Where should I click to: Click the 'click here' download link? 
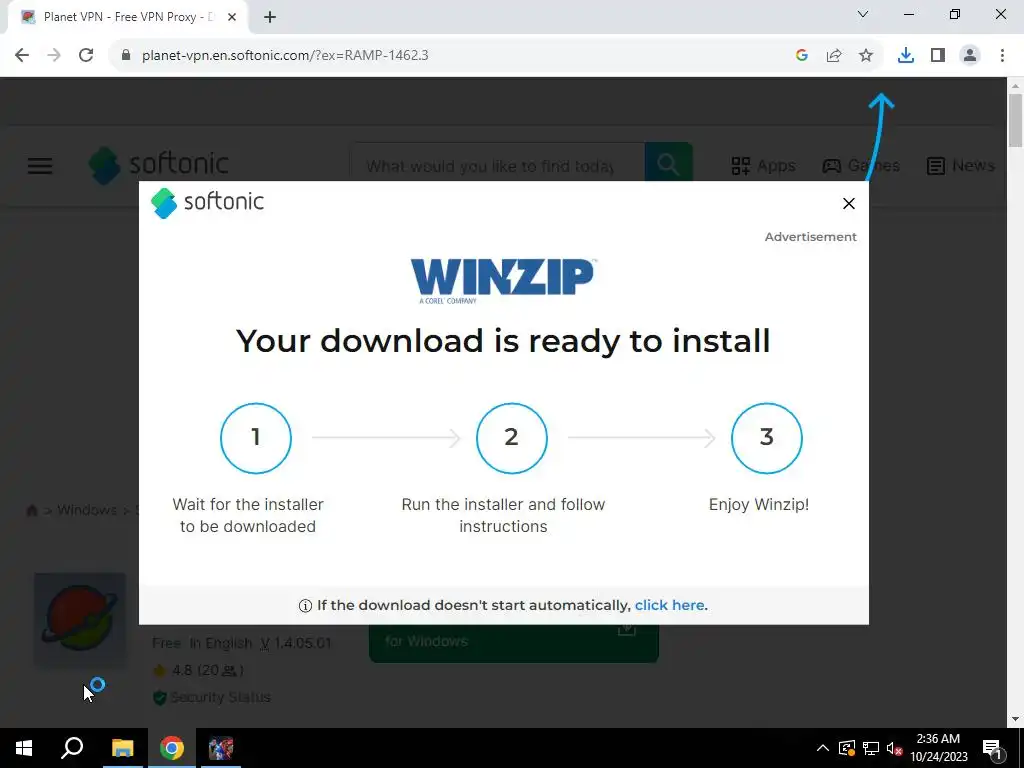coord(669,605)
